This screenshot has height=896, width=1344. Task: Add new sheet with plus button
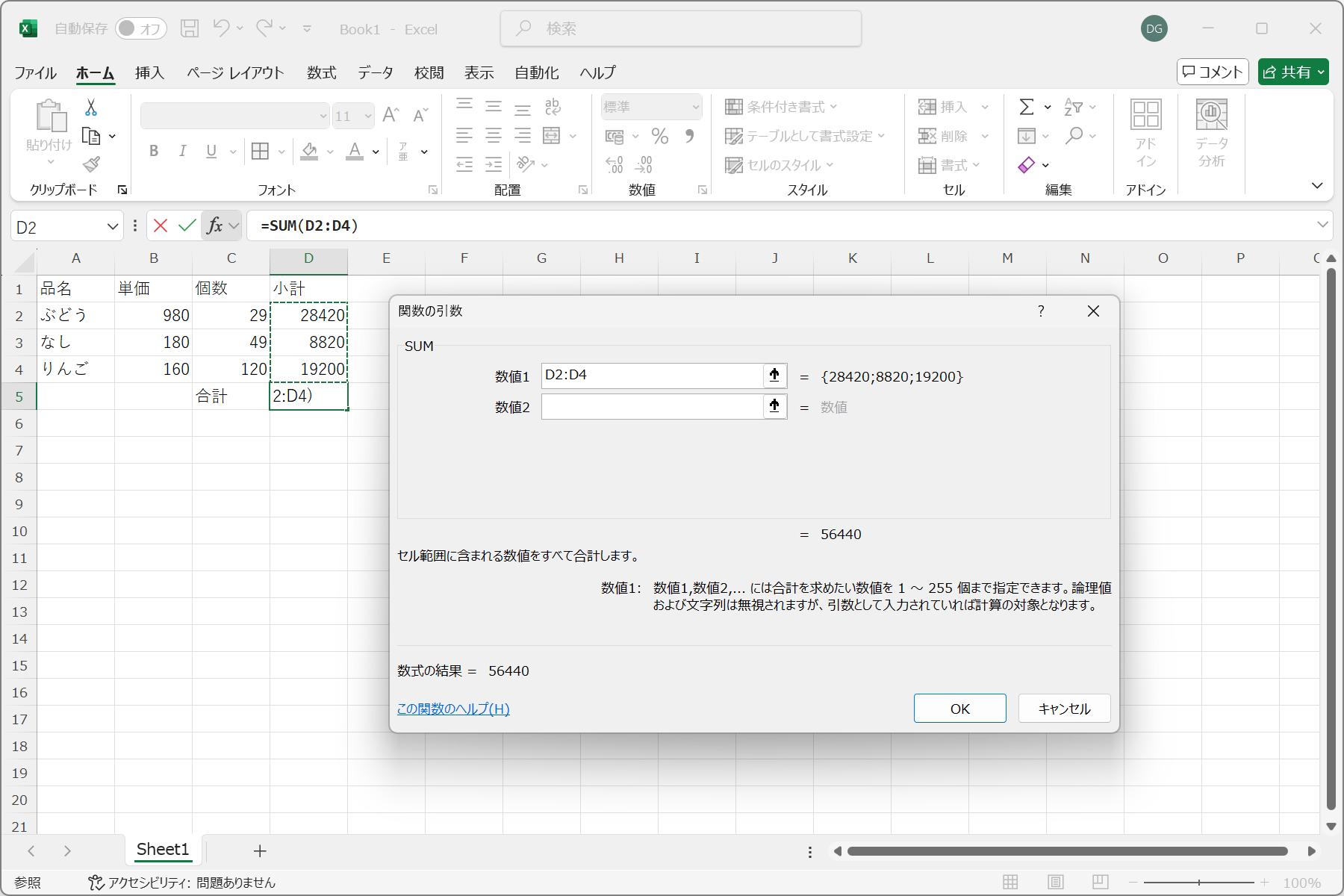[x=260, y=850]
